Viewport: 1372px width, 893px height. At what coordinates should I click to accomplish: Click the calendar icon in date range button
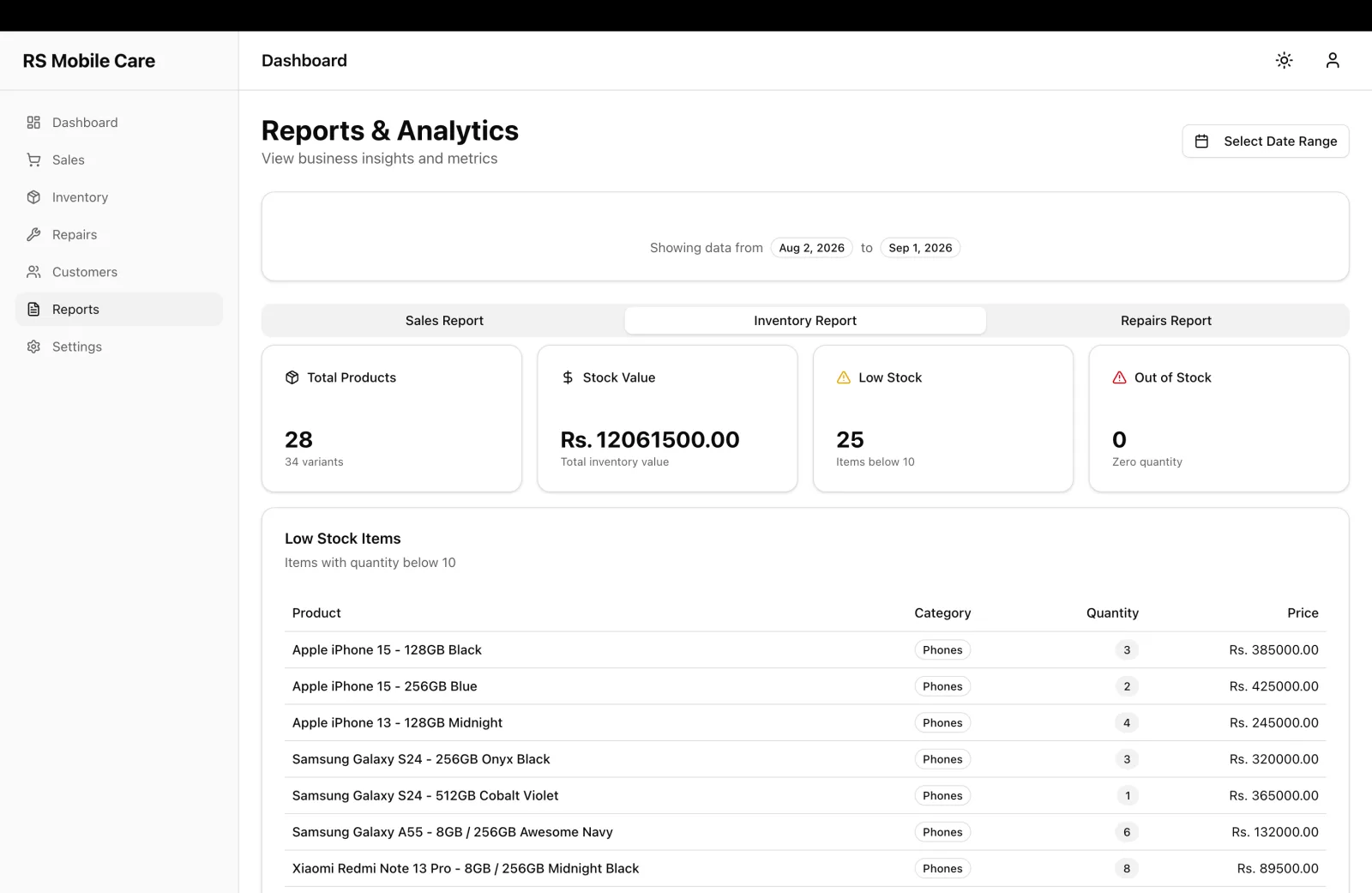1202,142
